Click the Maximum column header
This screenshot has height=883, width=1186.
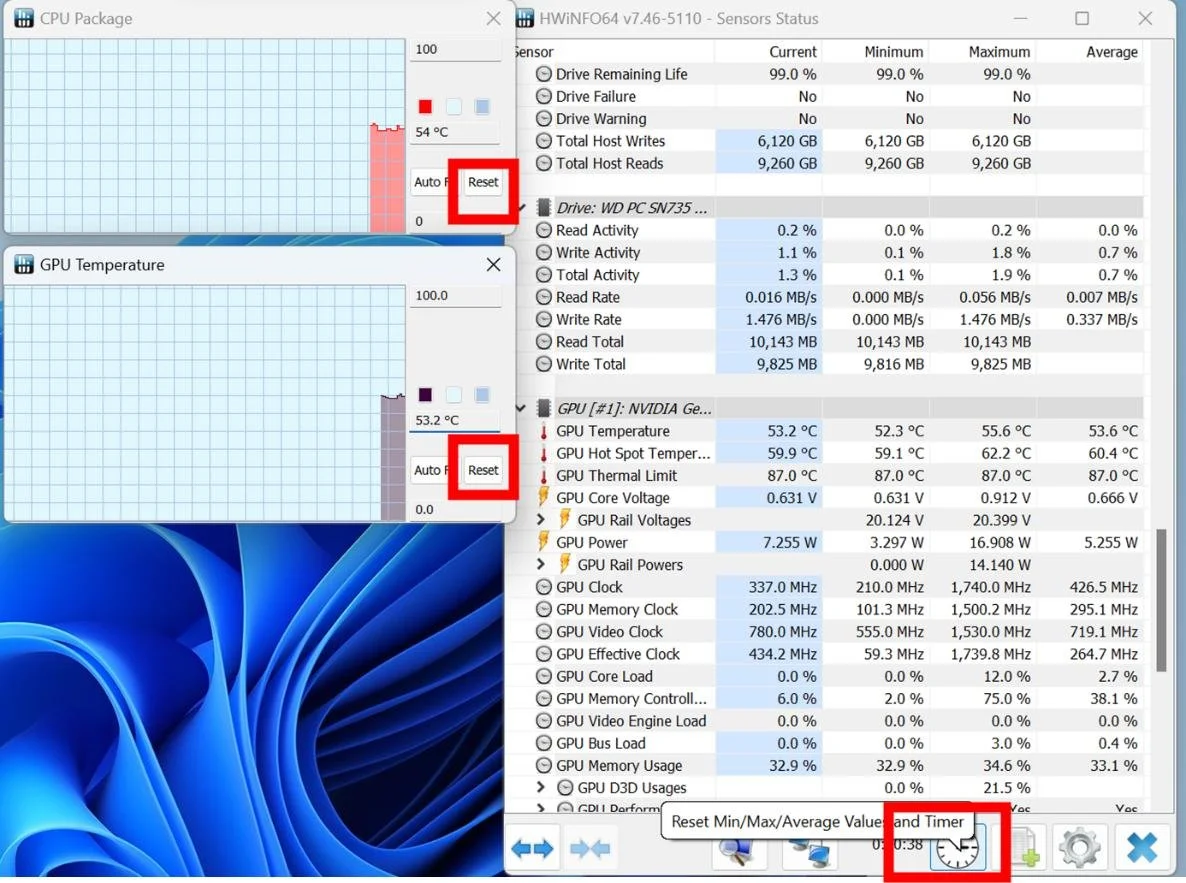(998, 52)
